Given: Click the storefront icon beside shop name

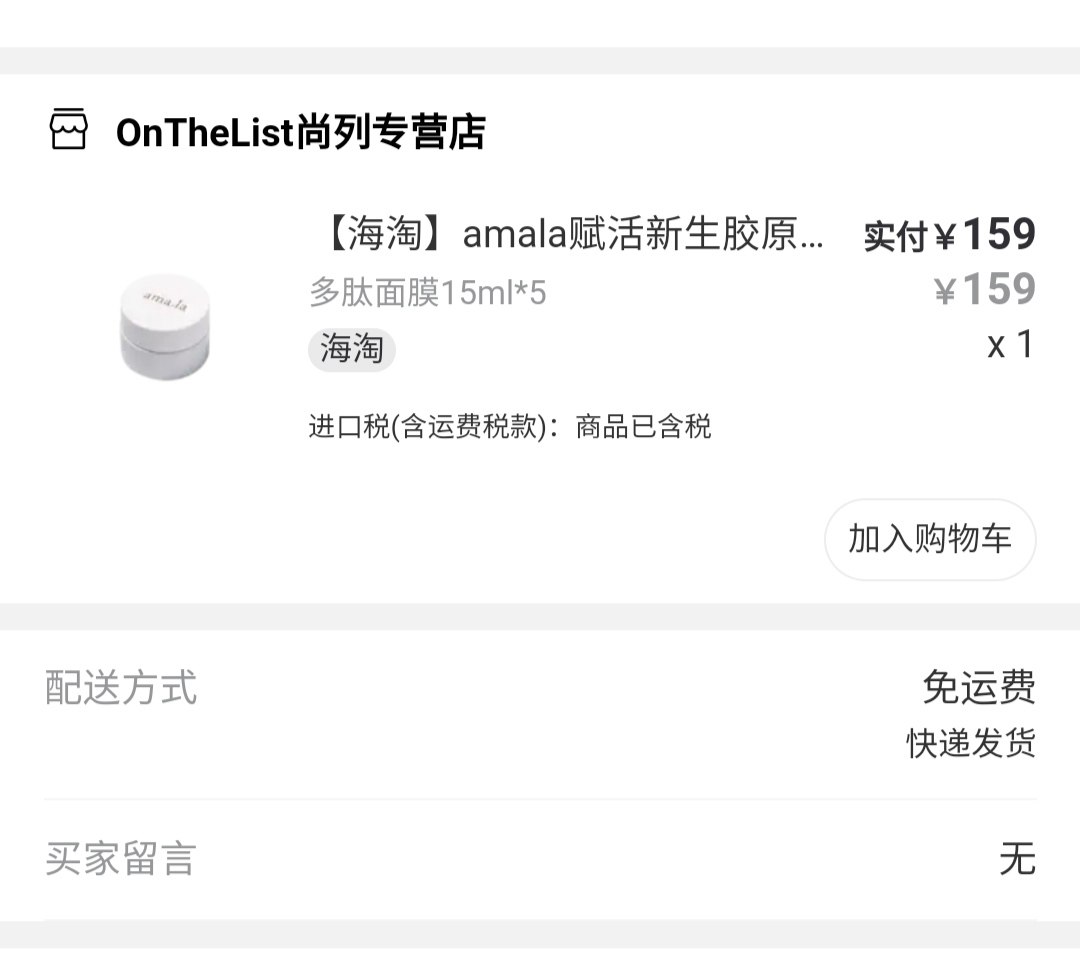Looking at the screenshot, I should point(68,130).
